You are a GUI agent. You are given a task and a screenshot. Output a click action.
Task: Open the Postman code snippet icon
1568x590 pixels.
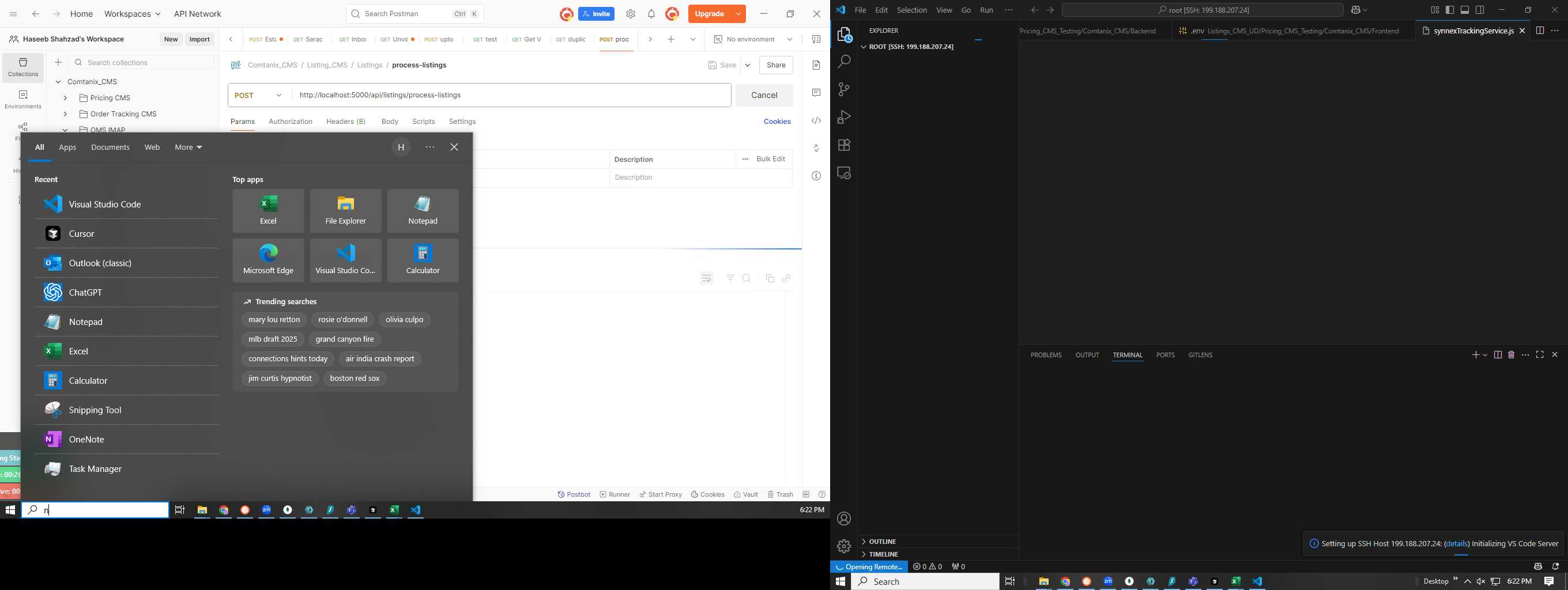[816, 120]
